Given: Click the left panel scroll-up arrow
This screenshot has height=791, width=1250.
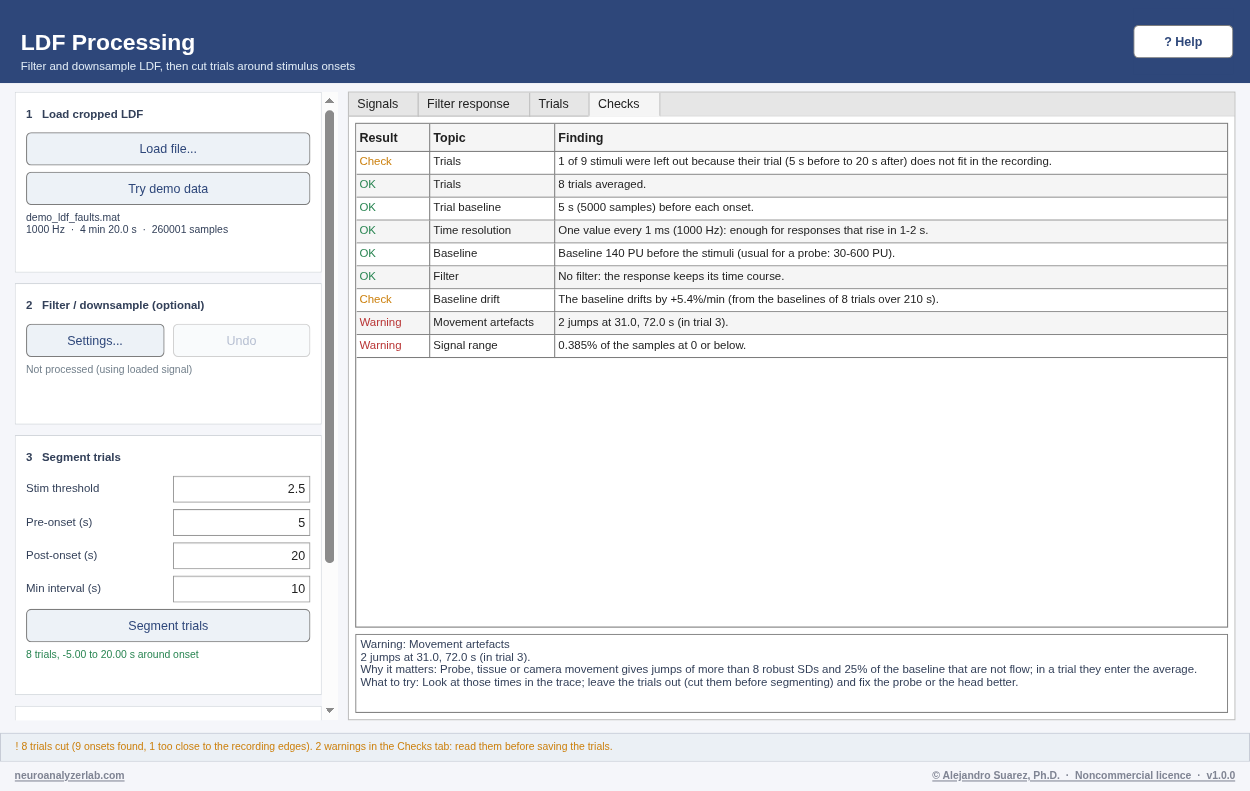Looking at the screenshot, I should (x=329, y=100).
